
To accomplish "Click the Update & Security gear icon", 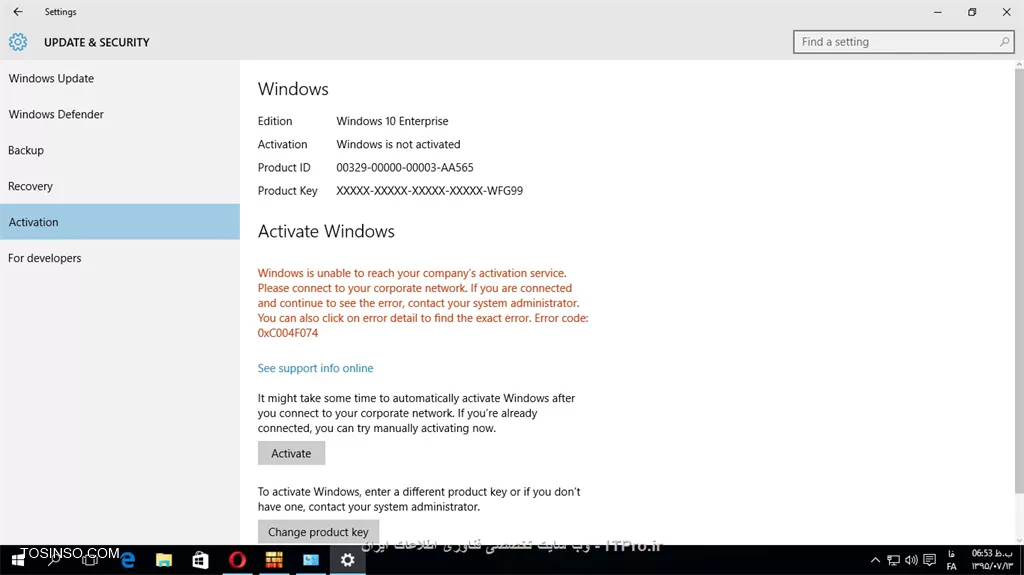I will 18,42.
